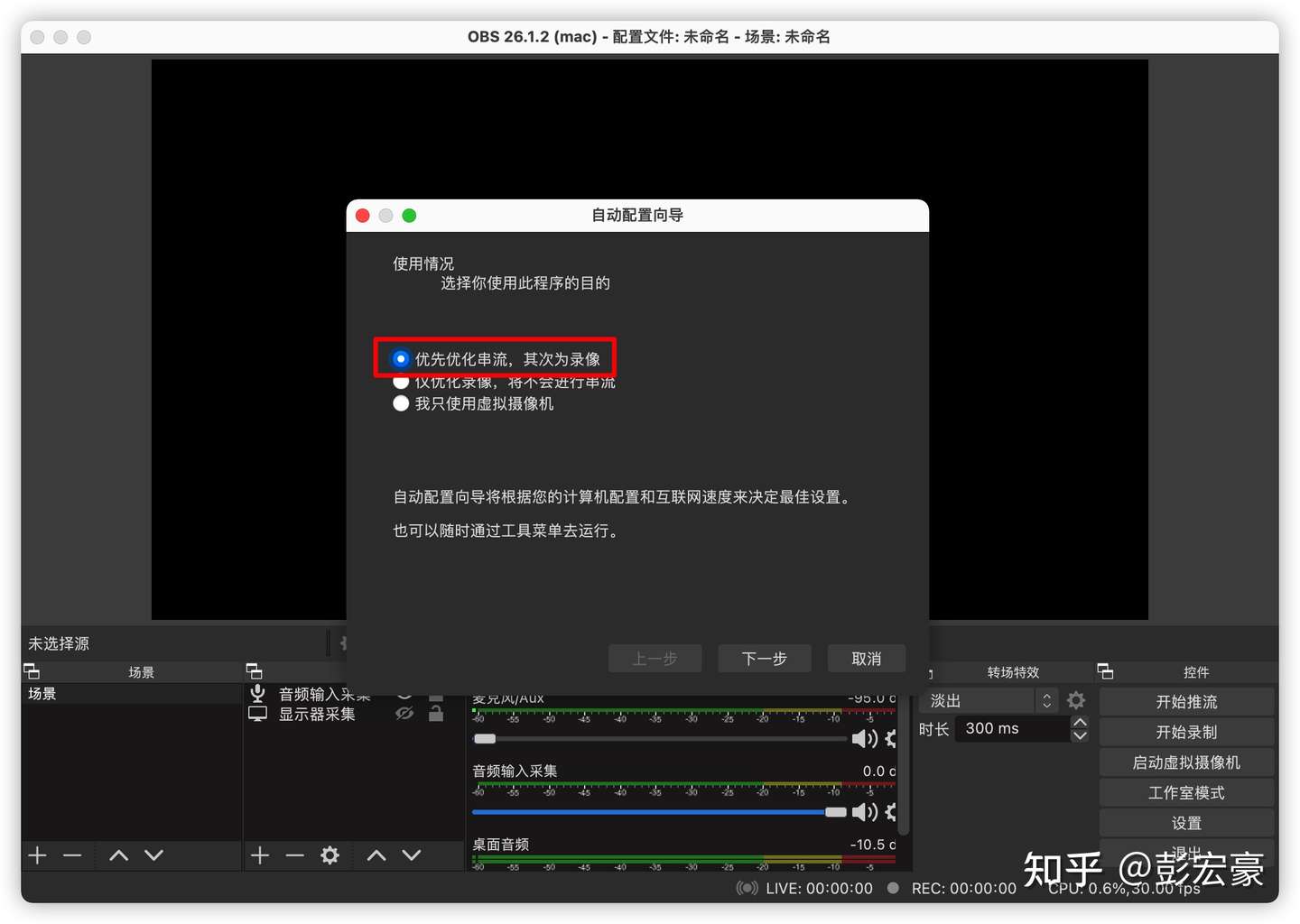1300x924 pixels.
Task: Click the 场景 dock header title
Action: coord(141,672)
